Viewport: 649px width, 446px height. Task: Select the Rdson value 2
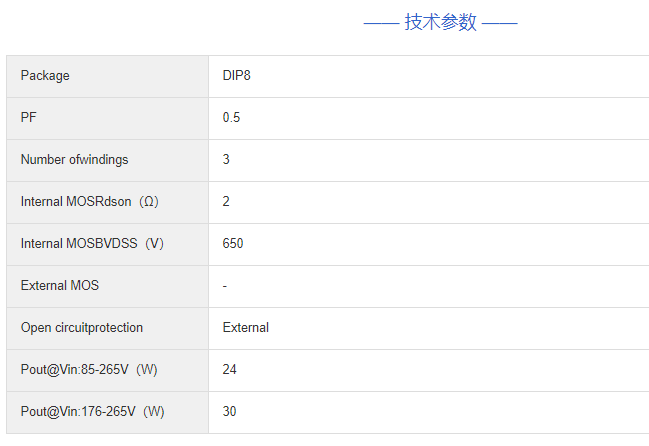point(226,202)
